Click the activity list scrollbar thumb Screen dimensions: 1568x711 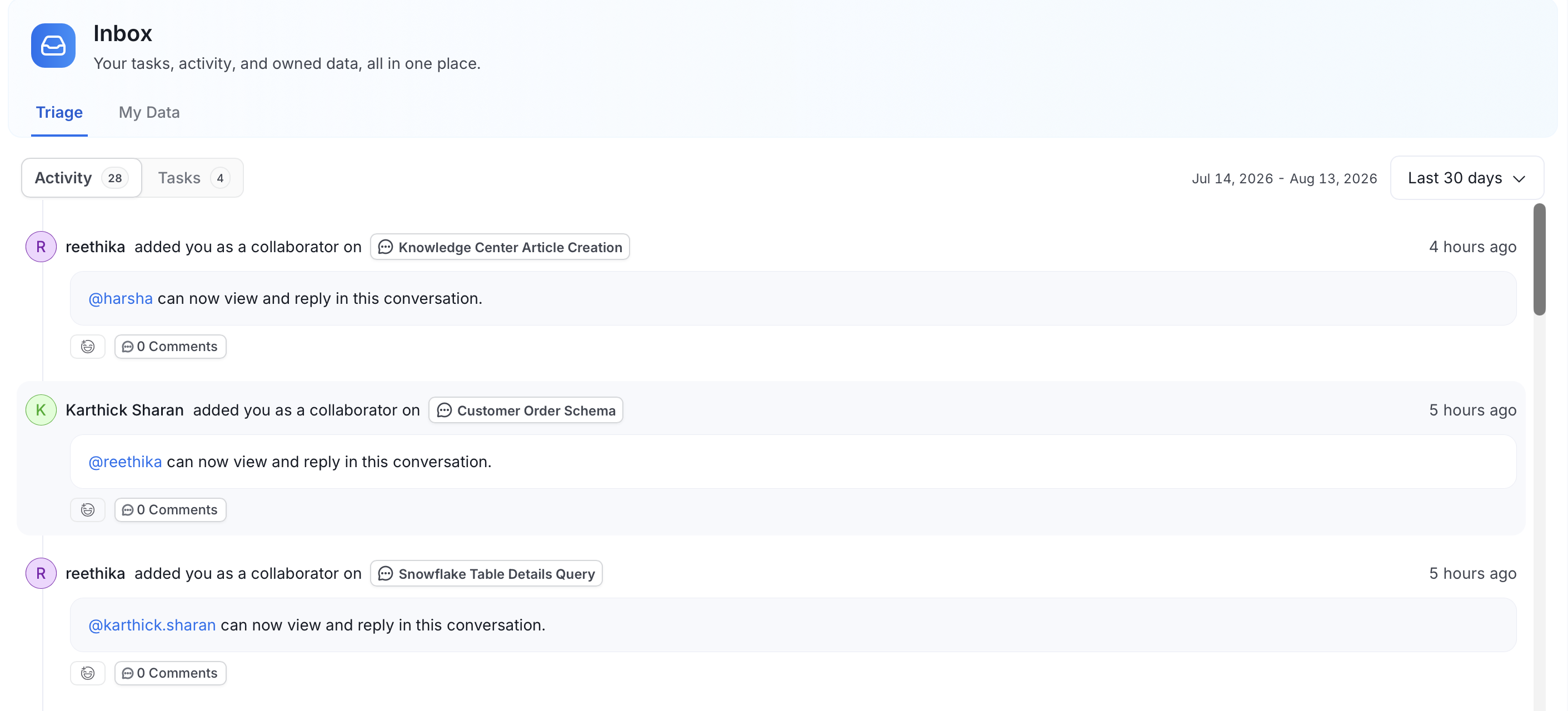click(1540, 259)
